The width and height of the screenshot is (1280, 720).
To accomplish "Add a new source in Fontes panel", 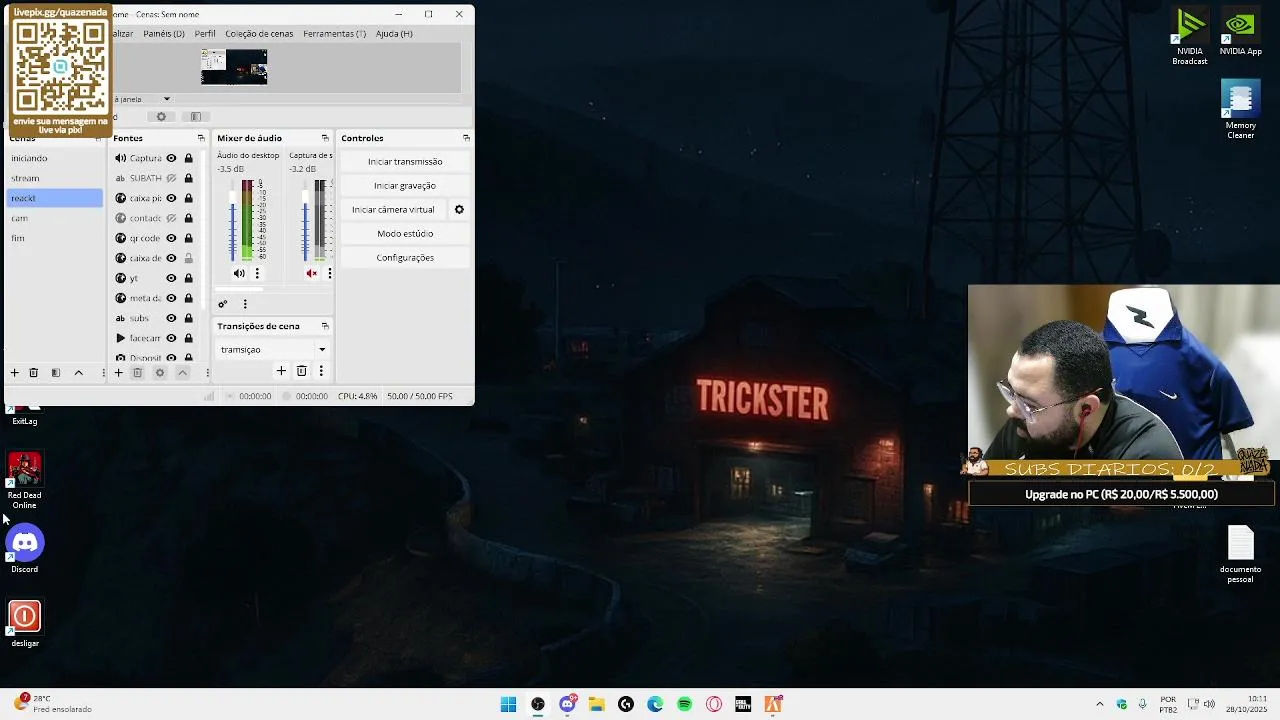I will (118, 372).
